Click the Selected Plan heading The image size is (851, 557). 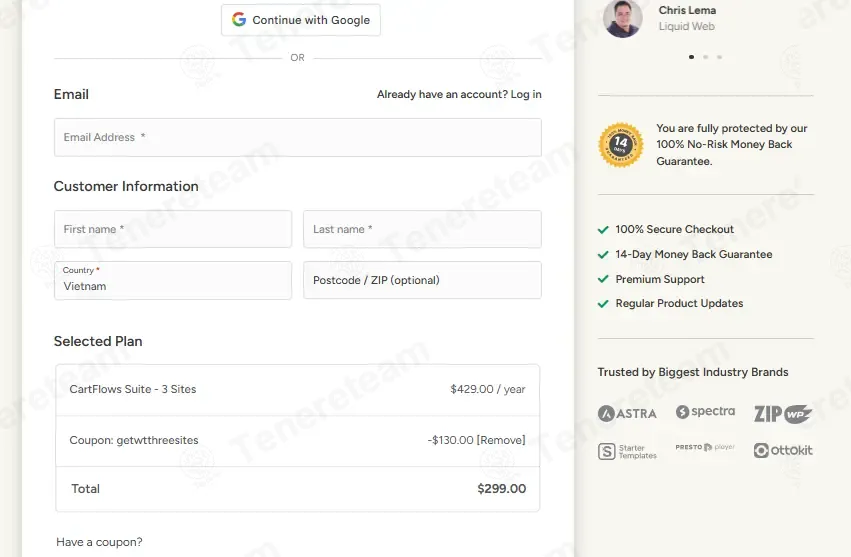click(98, 341)
